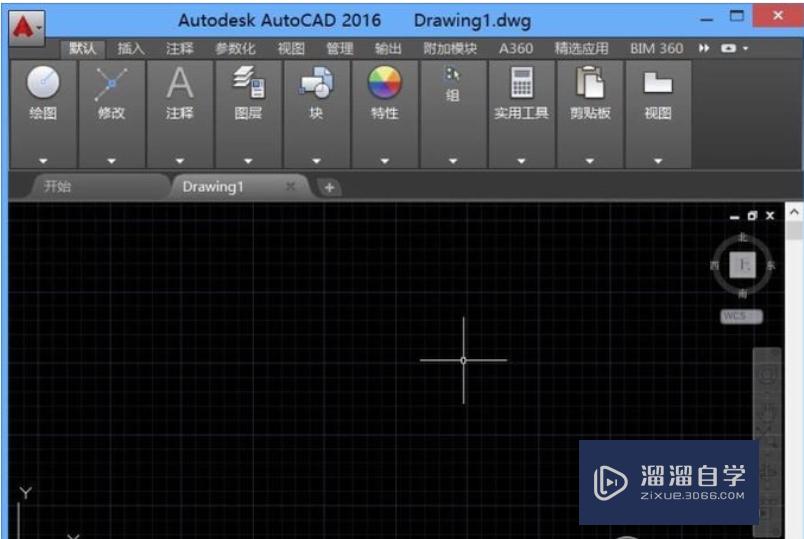The width and height of the screenshot is (804, 539).
Task: Switch to the Manage (管理) ribbon tab
Action: click(x=339, y=49)
